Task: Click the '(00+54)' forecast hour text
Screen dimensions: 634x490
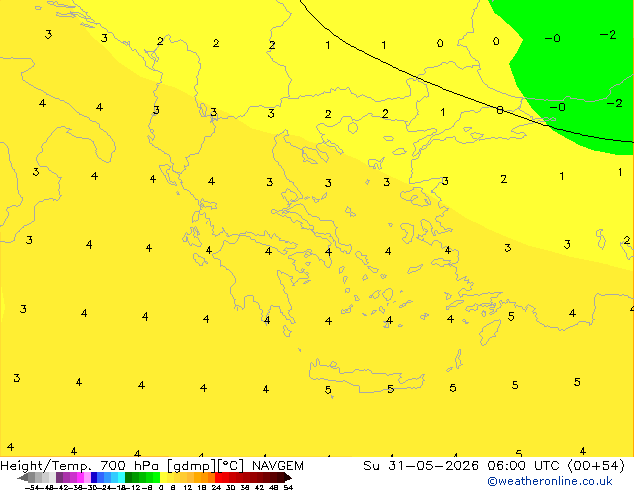Action: tap(596, 466)
